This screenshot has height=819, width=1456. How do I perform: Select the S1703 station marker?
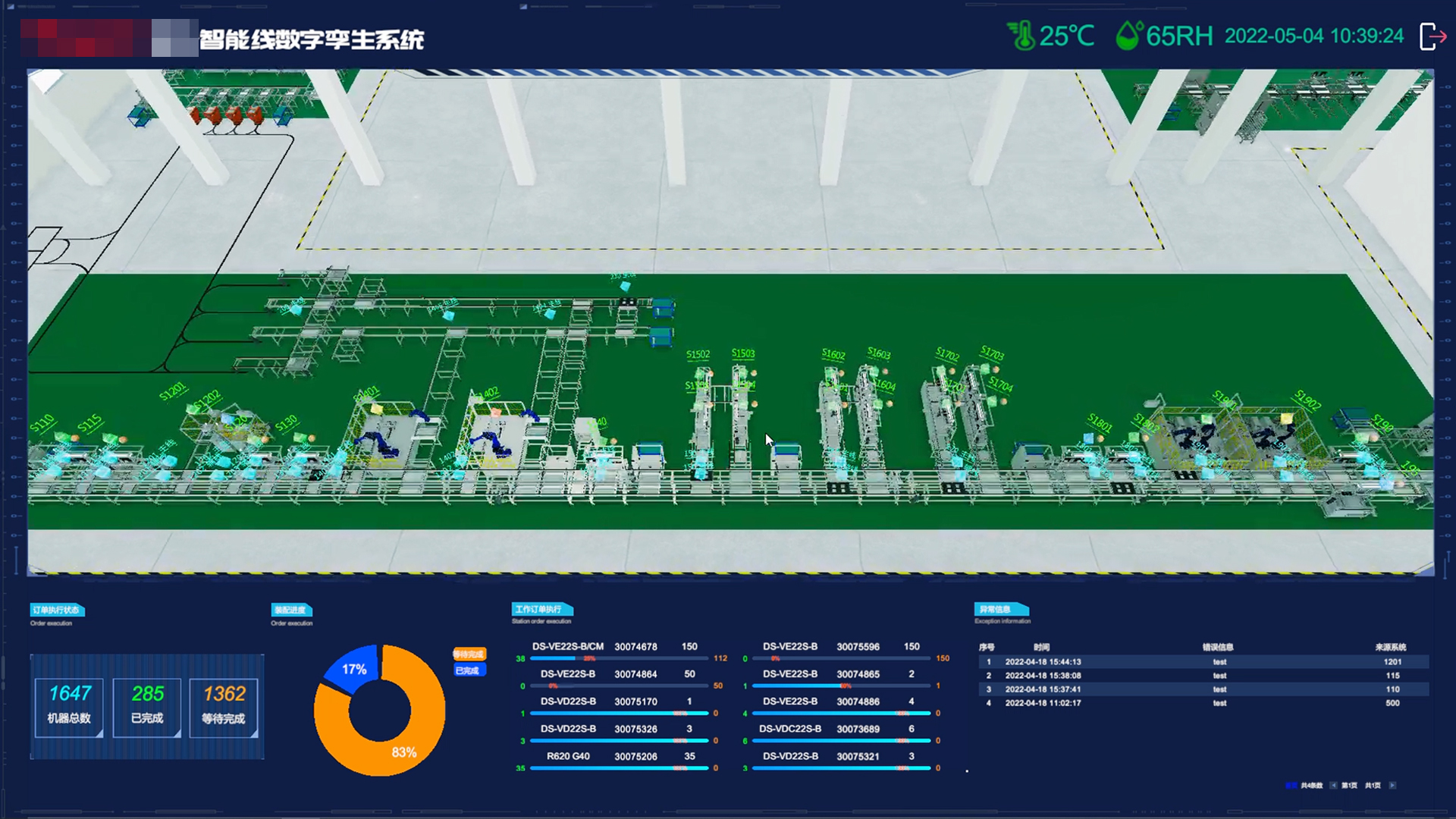point(992,353)
